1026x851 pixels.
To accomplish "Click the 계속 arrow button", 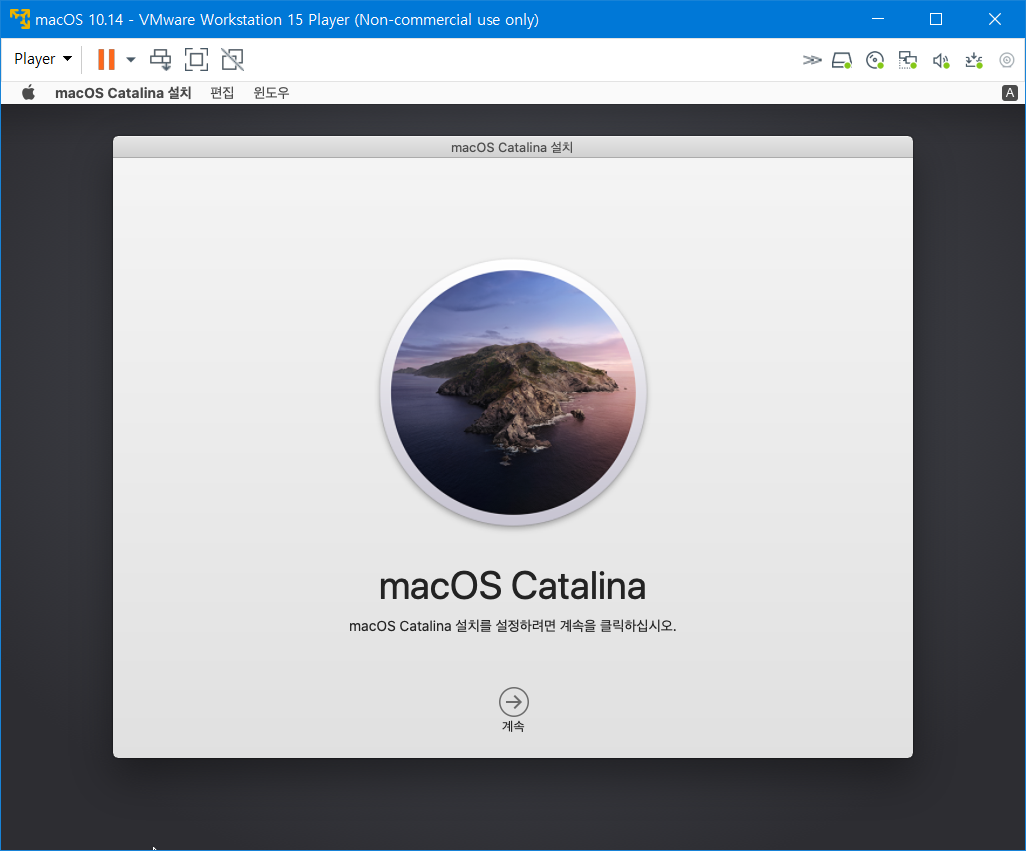I will tap(514, 702).
